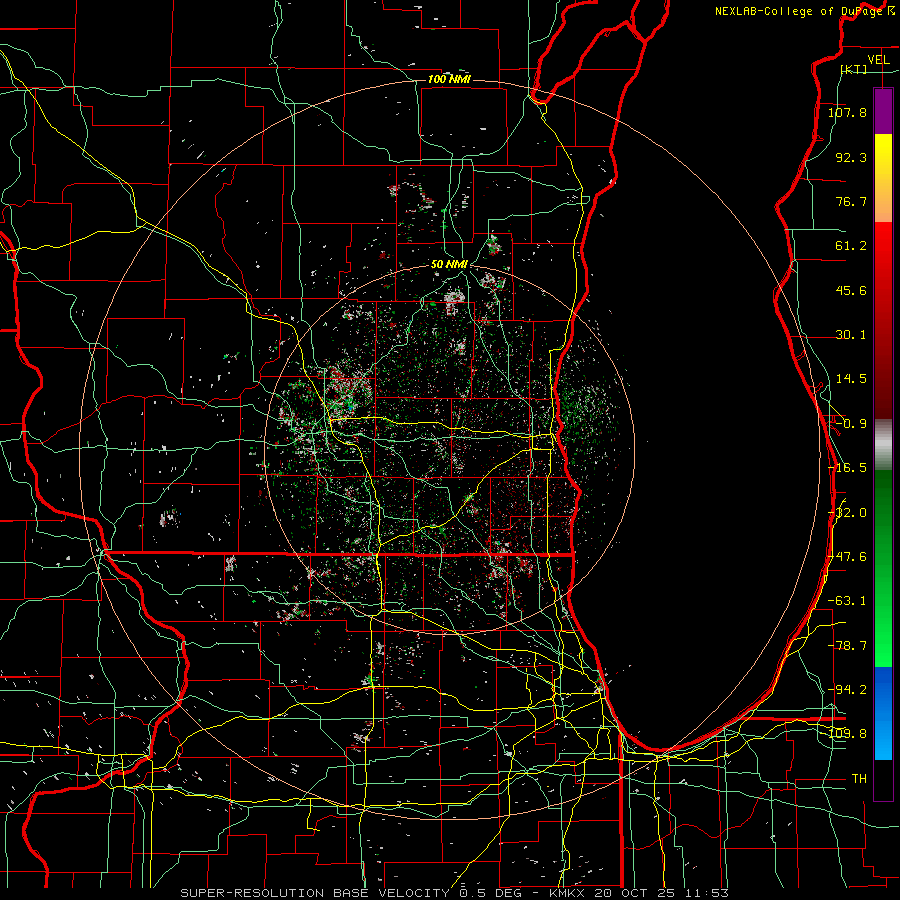Image resolution: width=900 pixels, height=900 pixels.
Task: Select the -16.5 scale value
Action: (x=847, y=468)
